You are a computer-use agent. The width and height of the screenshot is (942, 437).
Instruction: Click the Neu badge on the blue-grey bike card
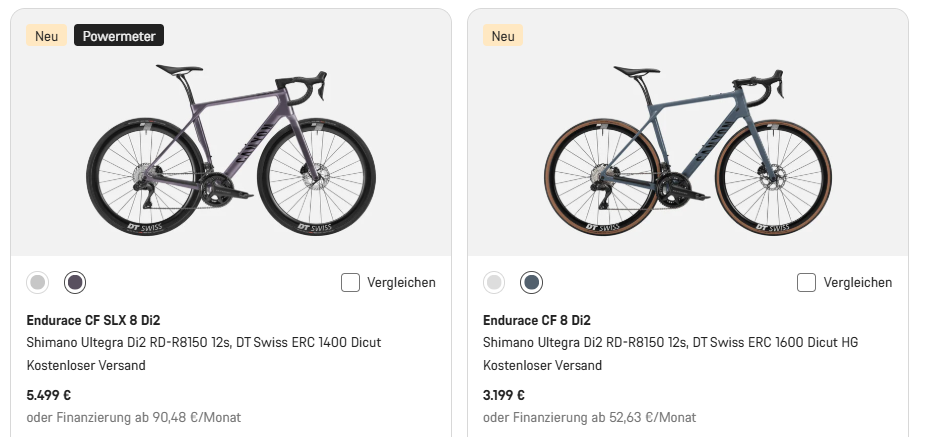[x=503, y=36]
